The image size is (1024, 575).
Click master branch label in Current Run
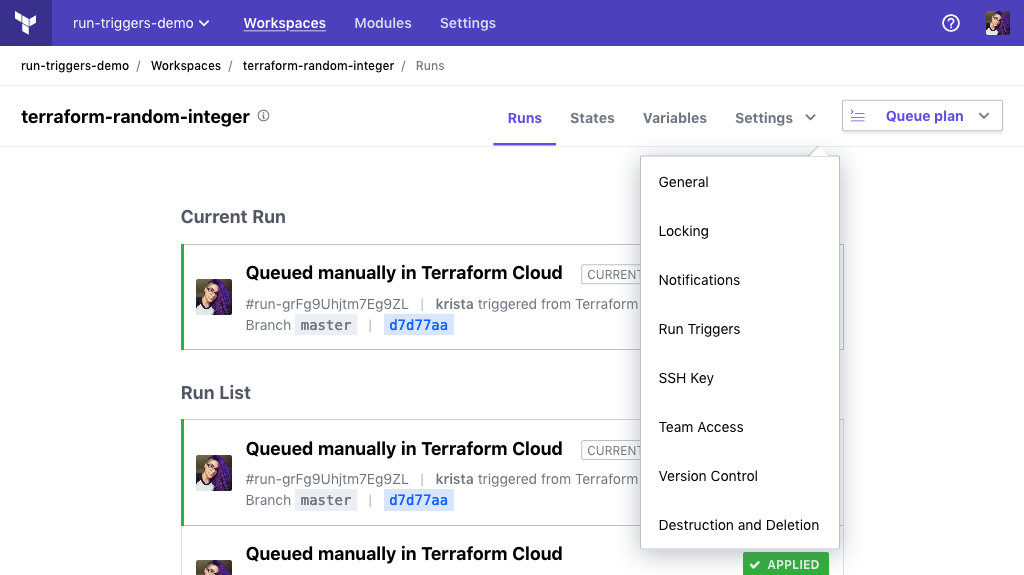tap(326, 325)
